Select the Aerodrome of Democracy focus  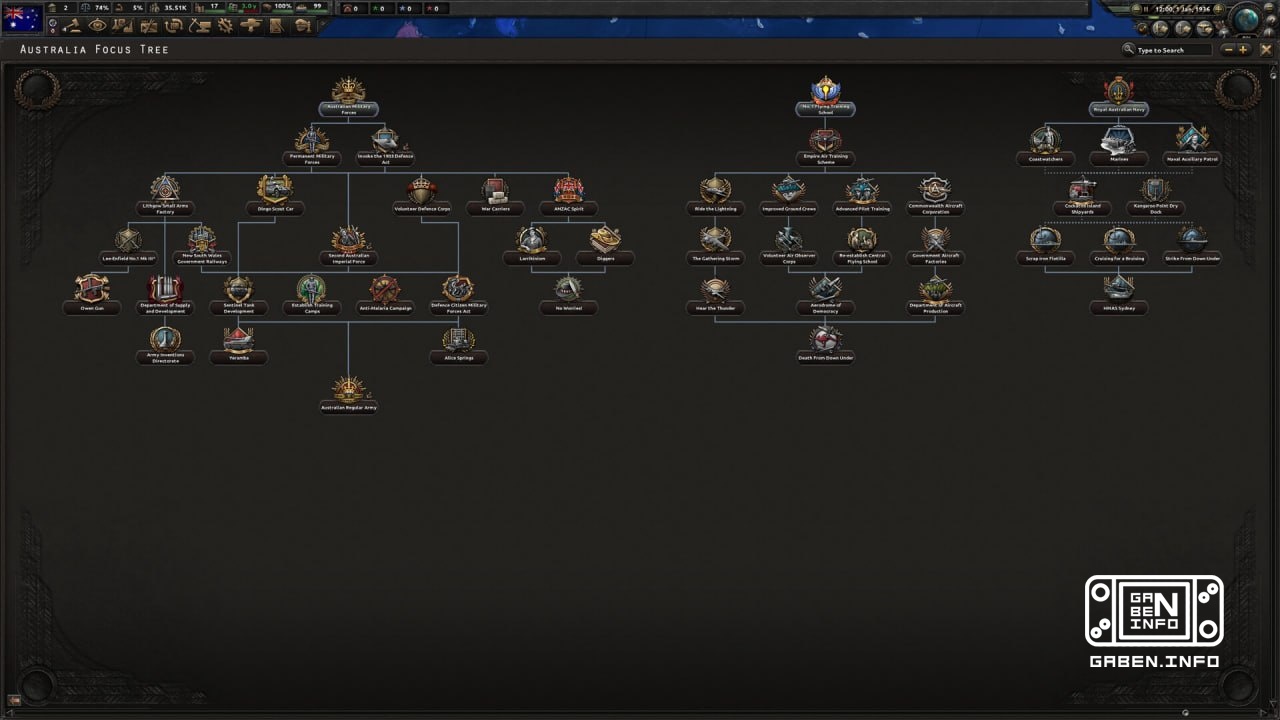pos(825,295)
